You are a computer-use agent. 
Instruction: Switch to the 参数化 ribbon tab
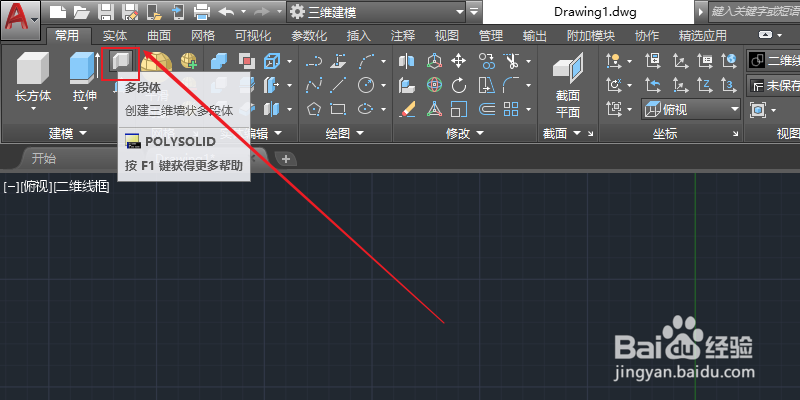click(x=309, y=36)
